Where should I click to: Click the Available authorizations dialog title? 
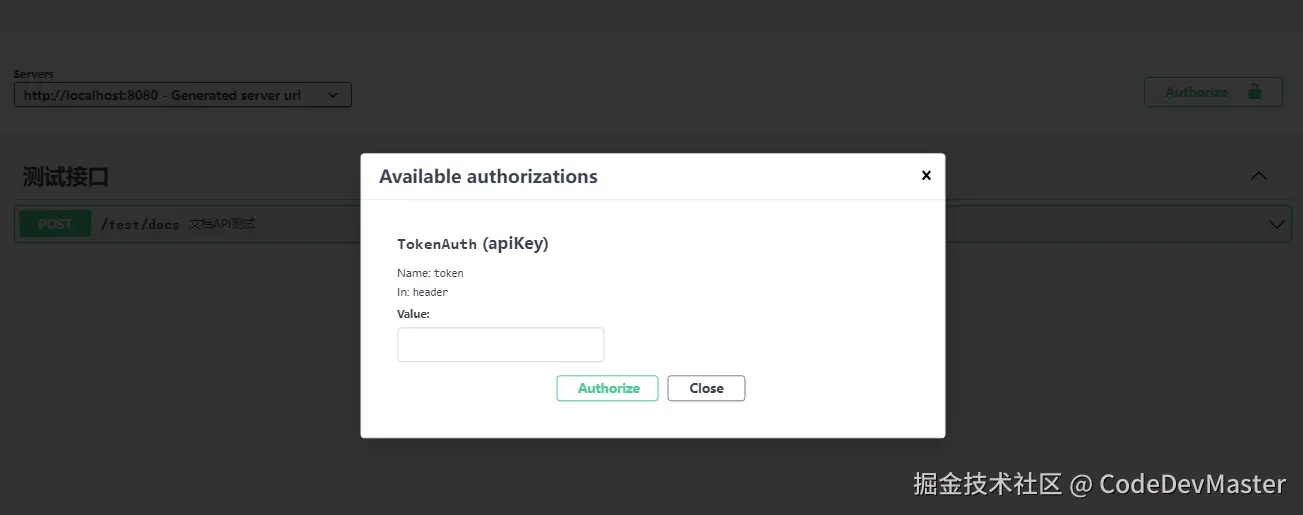[488, 177]
